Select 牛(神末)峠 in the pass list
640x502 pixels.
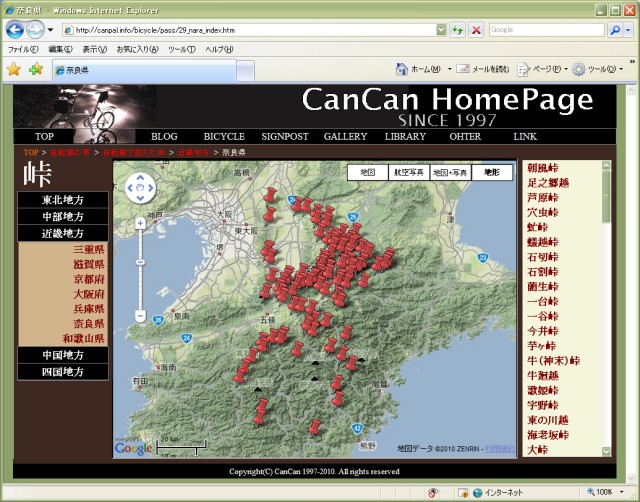[x=553, y=361]
